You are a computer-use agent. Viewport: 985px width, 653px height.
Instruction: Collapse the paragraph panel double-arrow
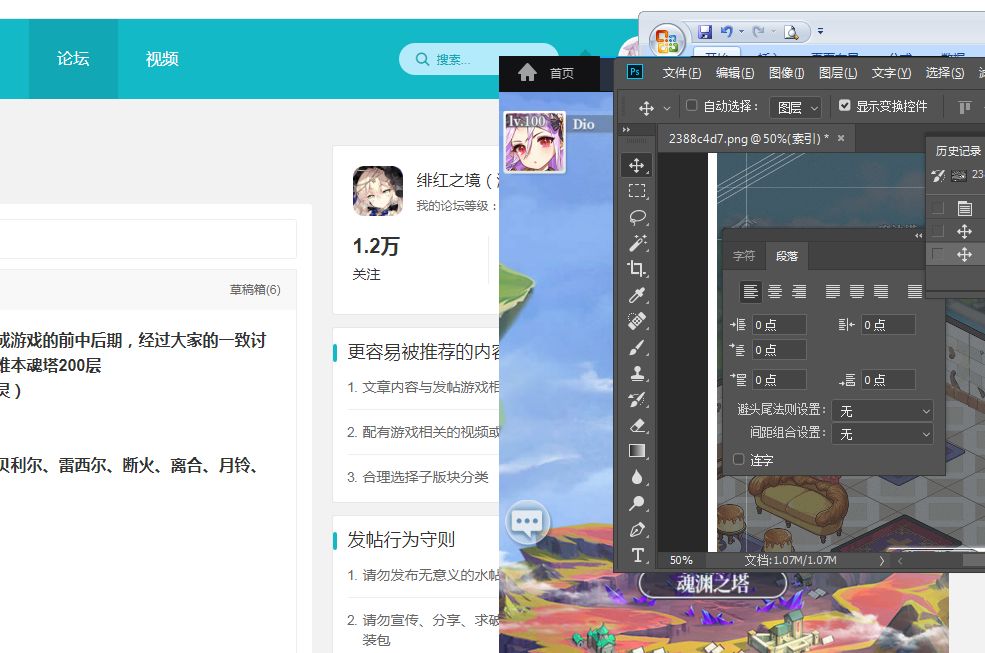click(x=918, y=236)
